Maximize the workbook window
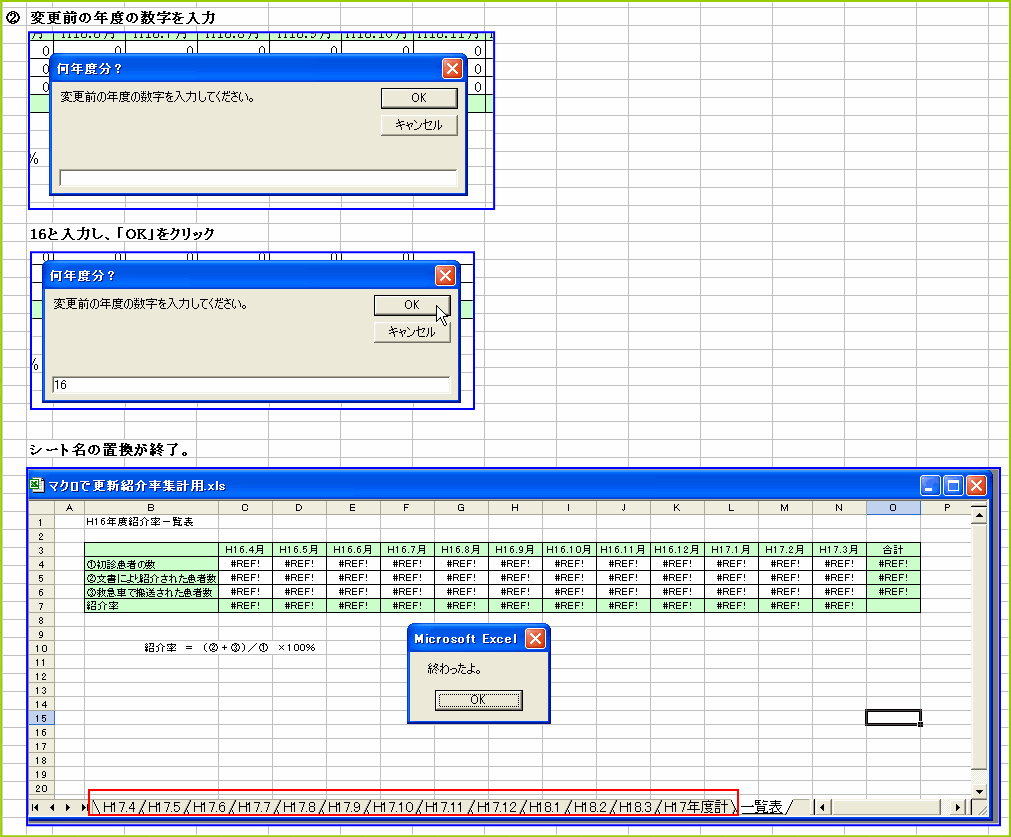The image size is (1011, 837). coord(954,486)
